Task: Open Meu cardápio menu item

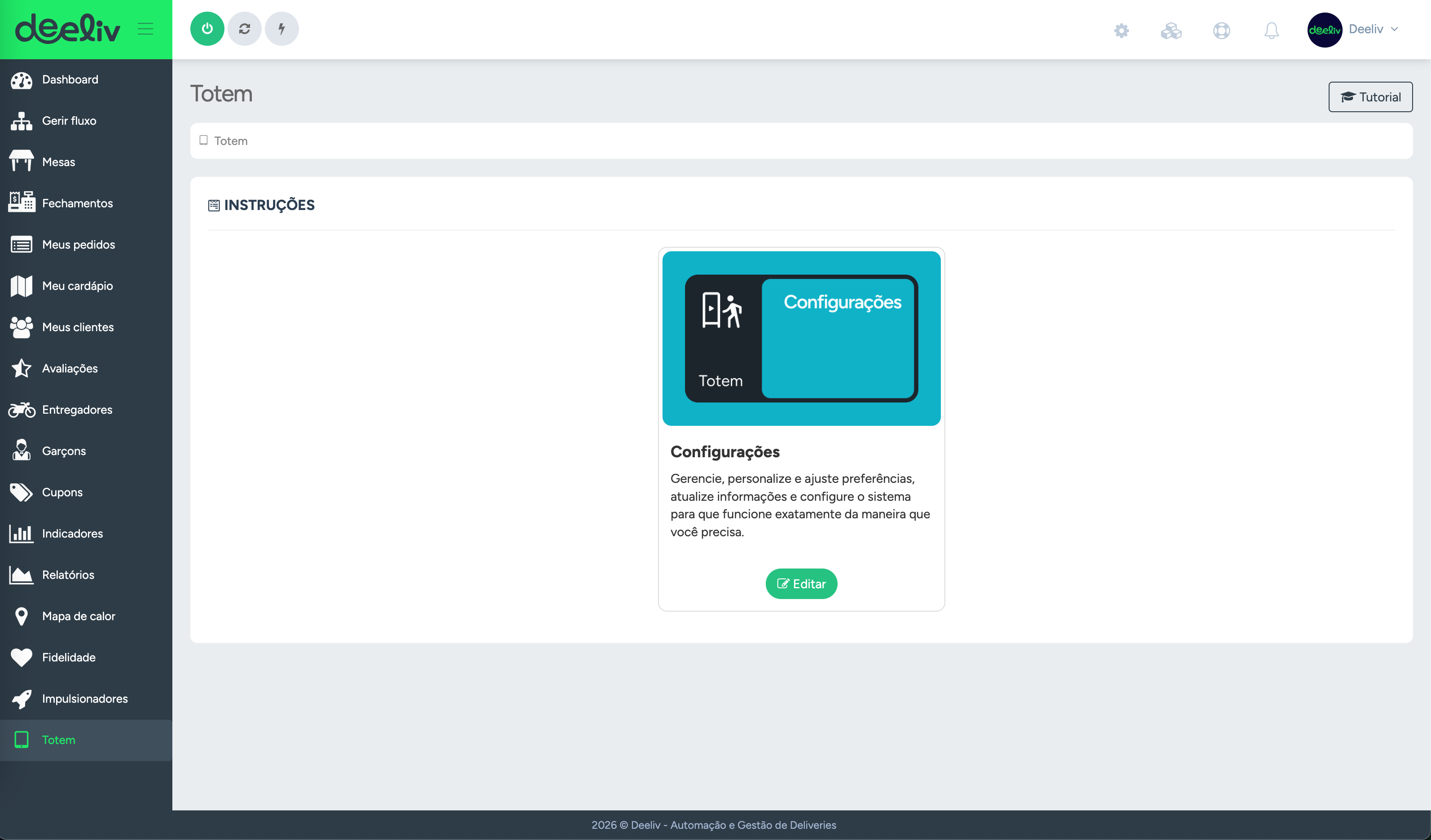Action: point(77,286)
